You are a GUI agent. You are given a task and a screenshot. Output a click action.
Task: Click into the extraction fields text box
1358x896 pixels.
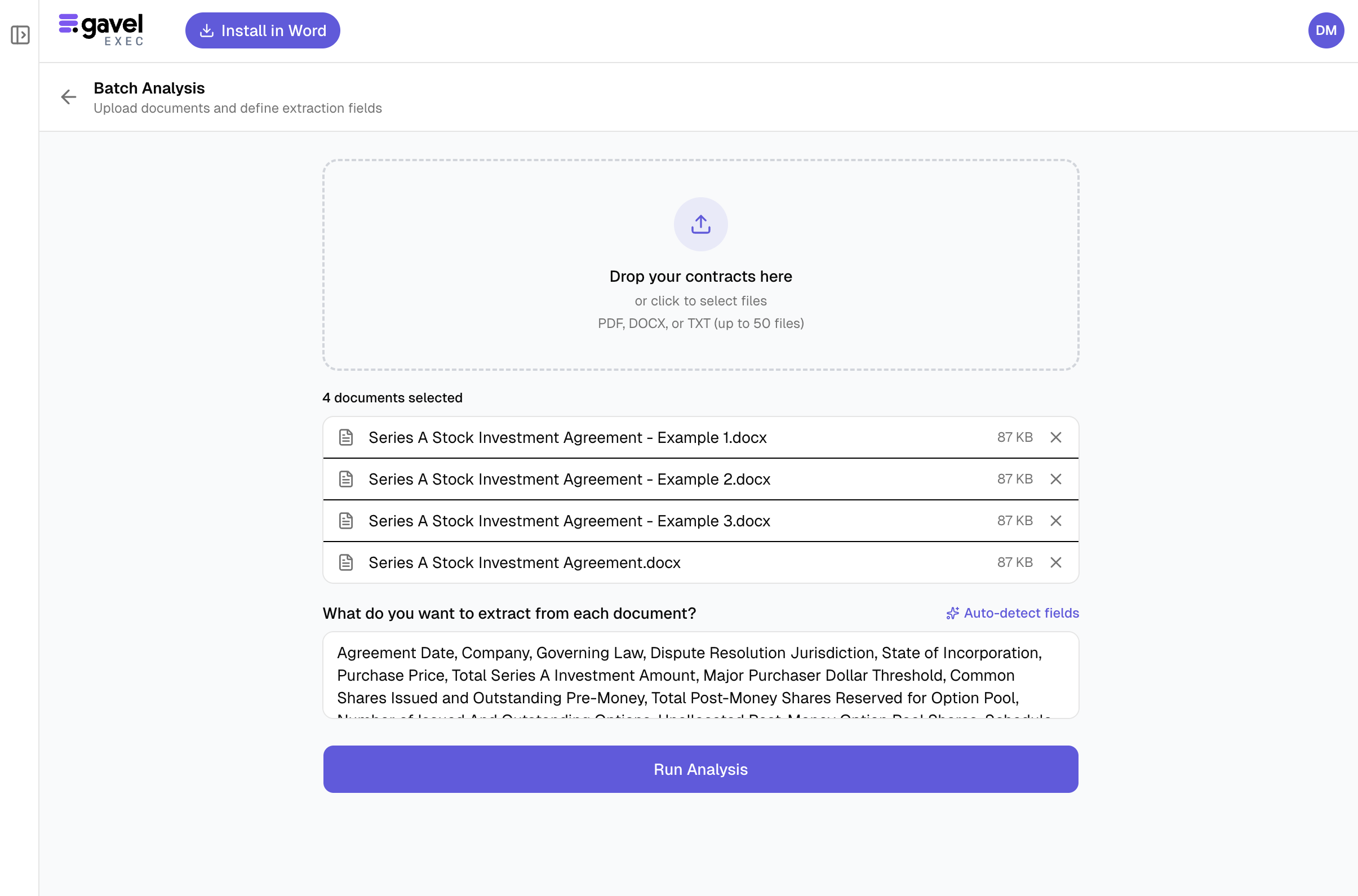[x=700, y=675]
